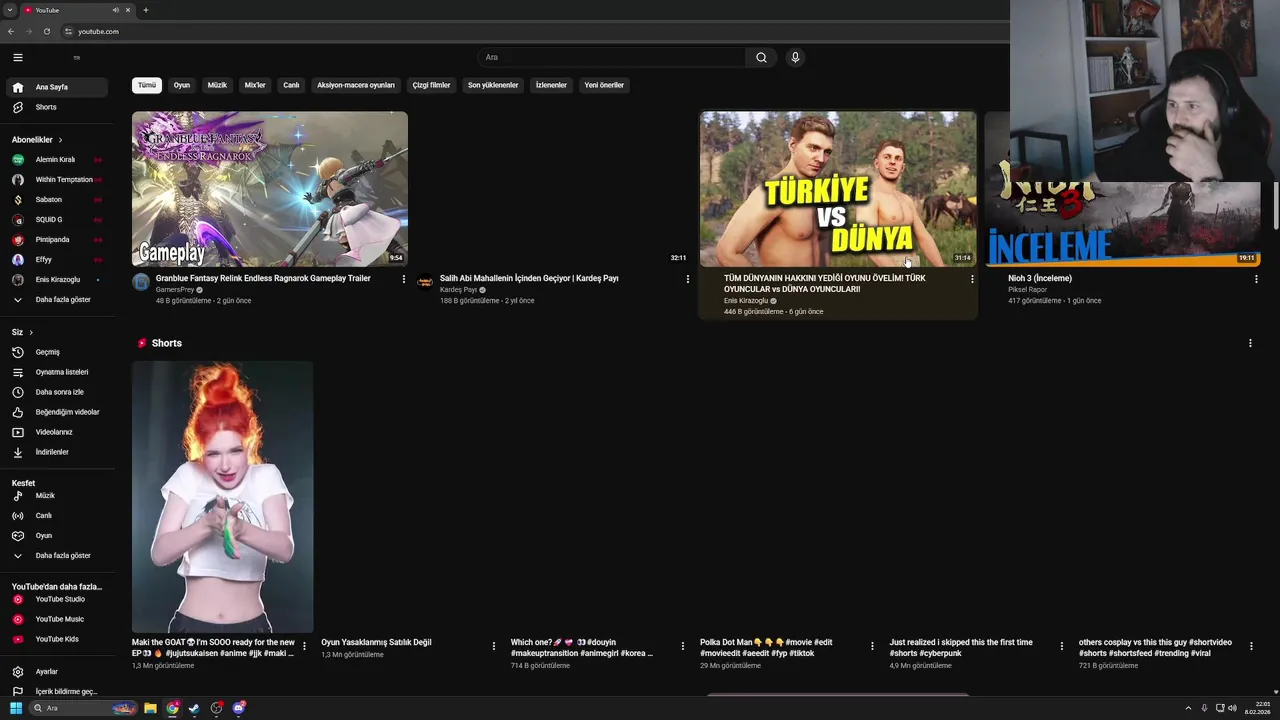Launch YouTube Music from the sidebar
This screenshot has width=1280, height=720.
click(x=57, y=619)
